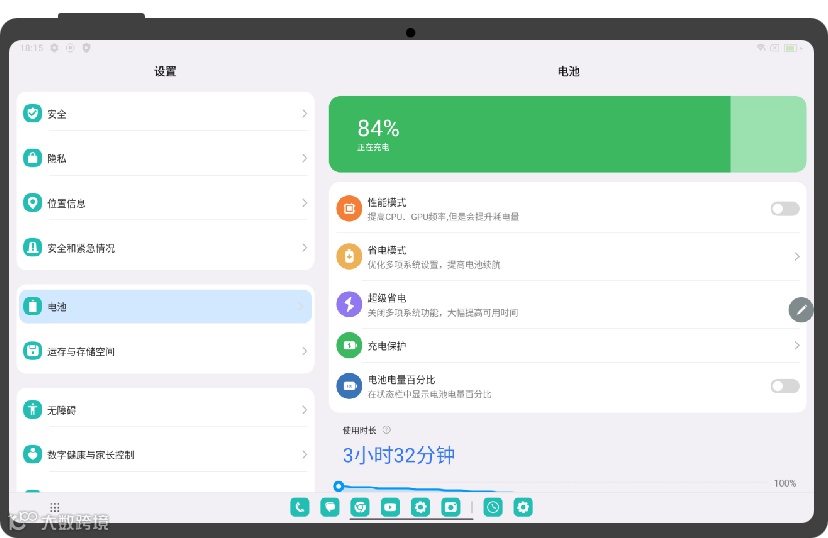Click the green 充电保护 icon

coord(349,345)
